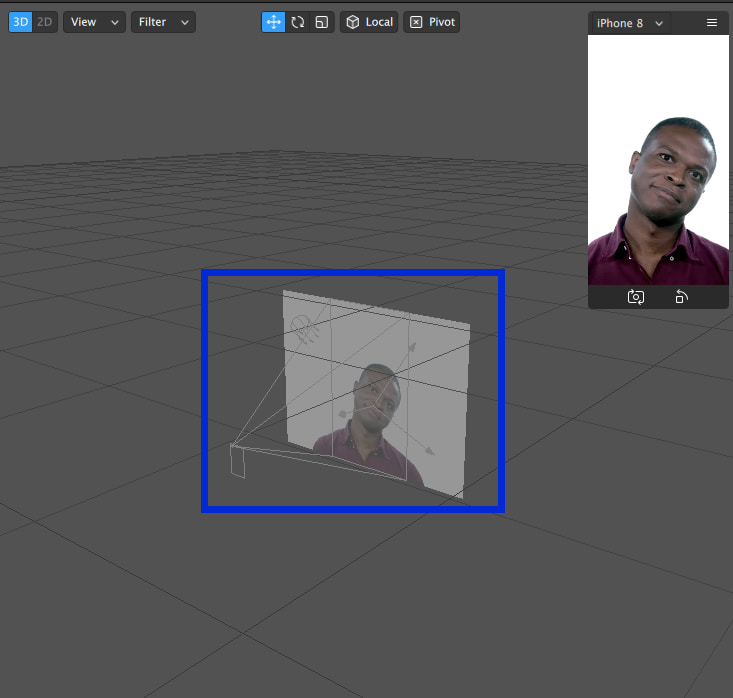Click the lower-right axis arrow on gizmo
Viewport: 733px width, 698px height.
[430, 452]
